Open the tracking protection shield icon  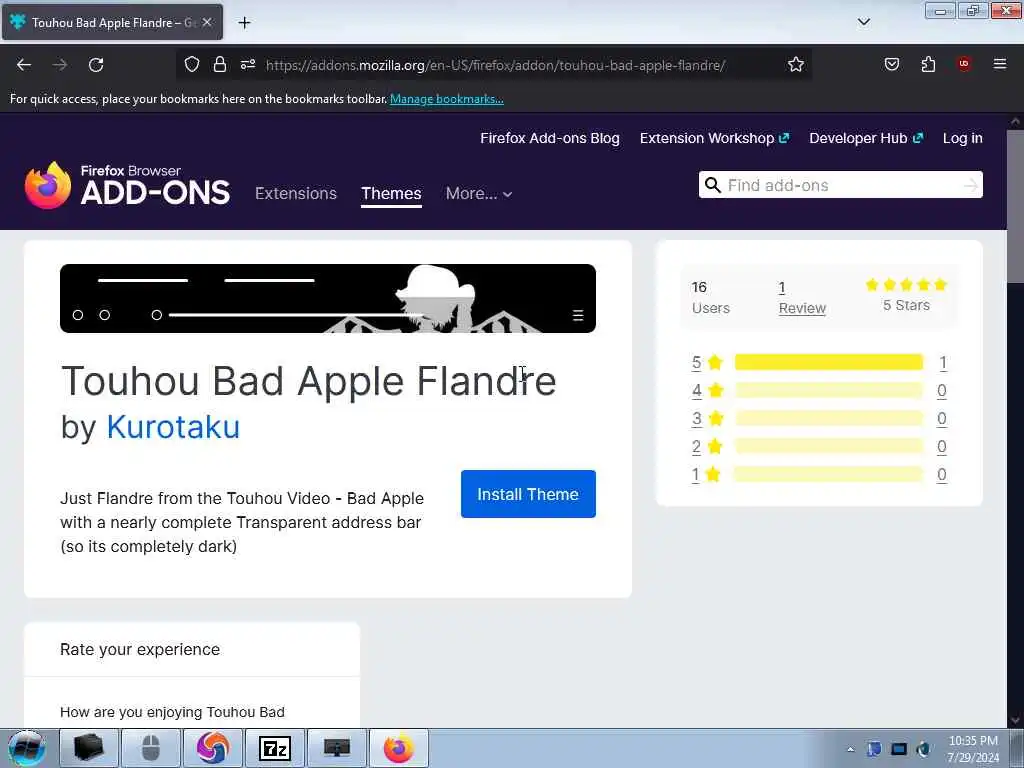191,64
